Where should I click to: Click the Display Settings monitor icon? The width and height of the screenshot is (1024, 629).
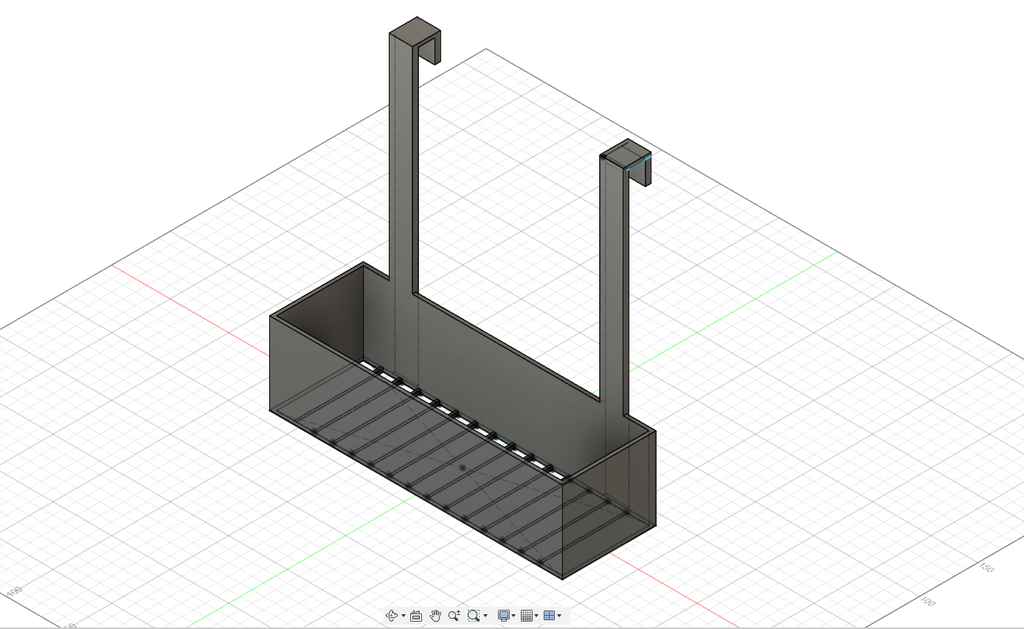point(504,615)
